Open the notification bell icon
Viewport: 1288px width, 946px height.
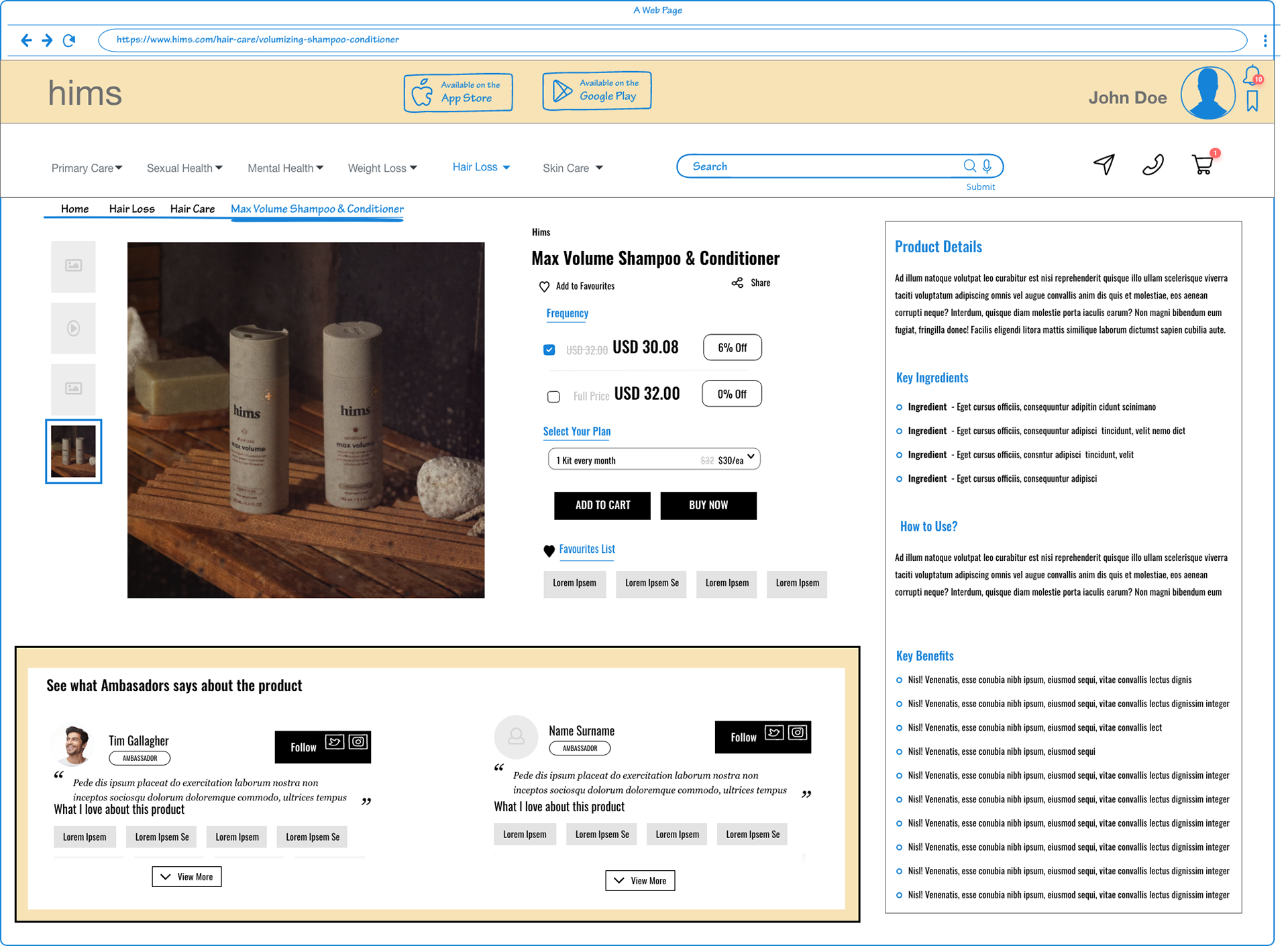pyautogui.click(x=1252, y=75)
